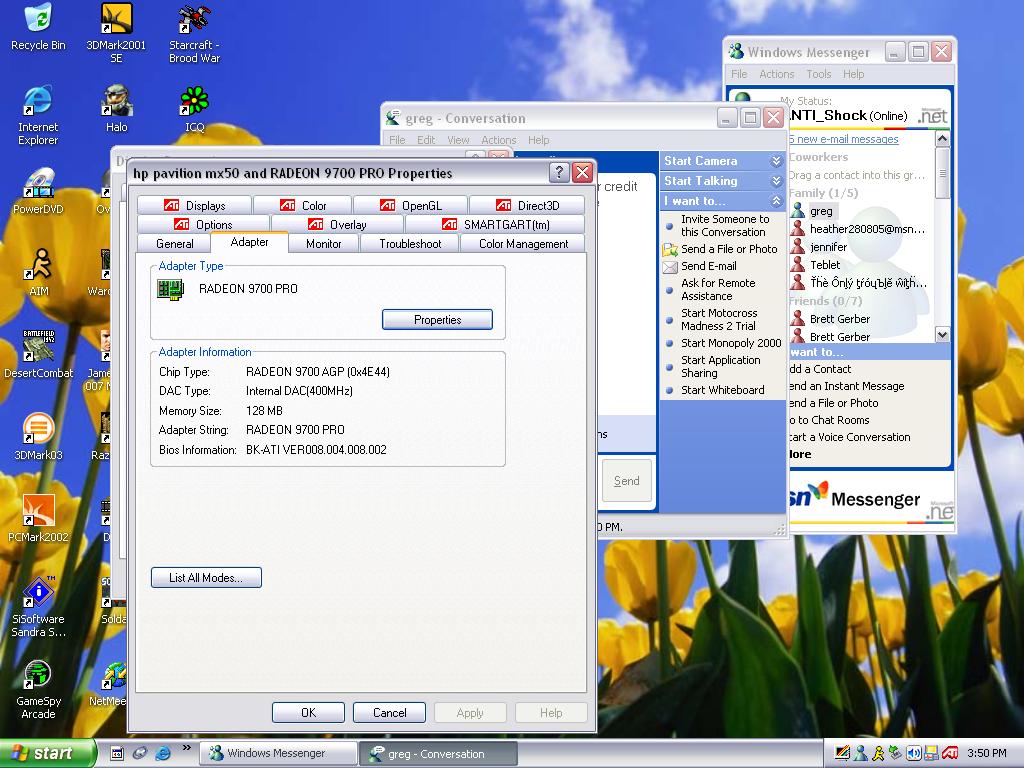
Task: Switch to the Displays tab
Action: pyautogui.click(x=195, y=205)
